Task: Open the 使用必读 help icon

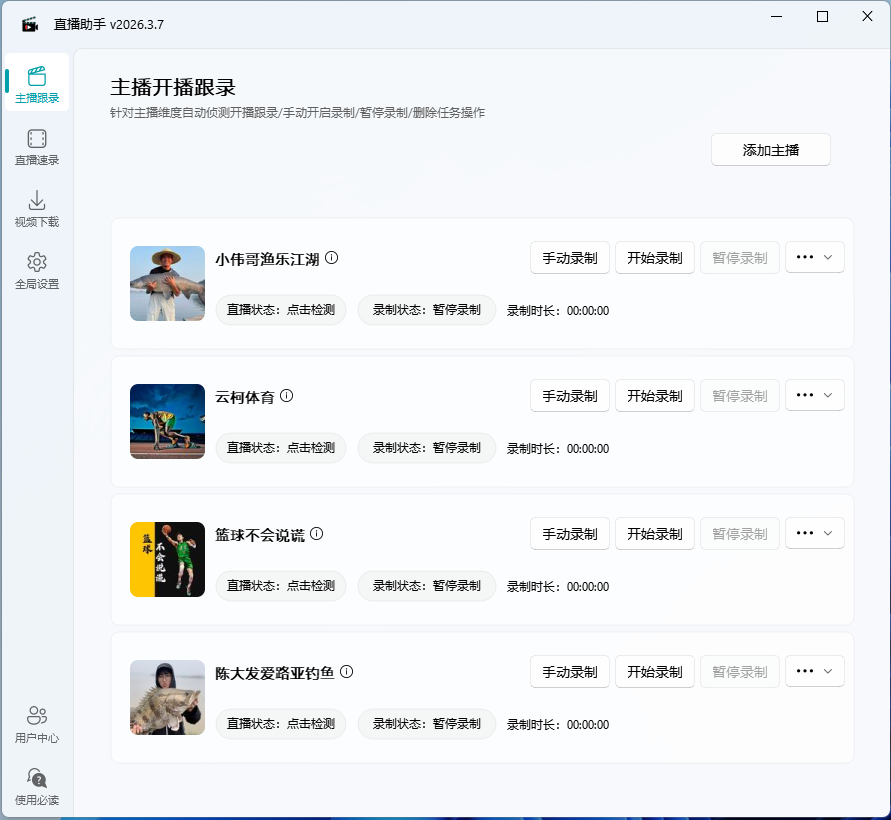Action: pos(36,785)
